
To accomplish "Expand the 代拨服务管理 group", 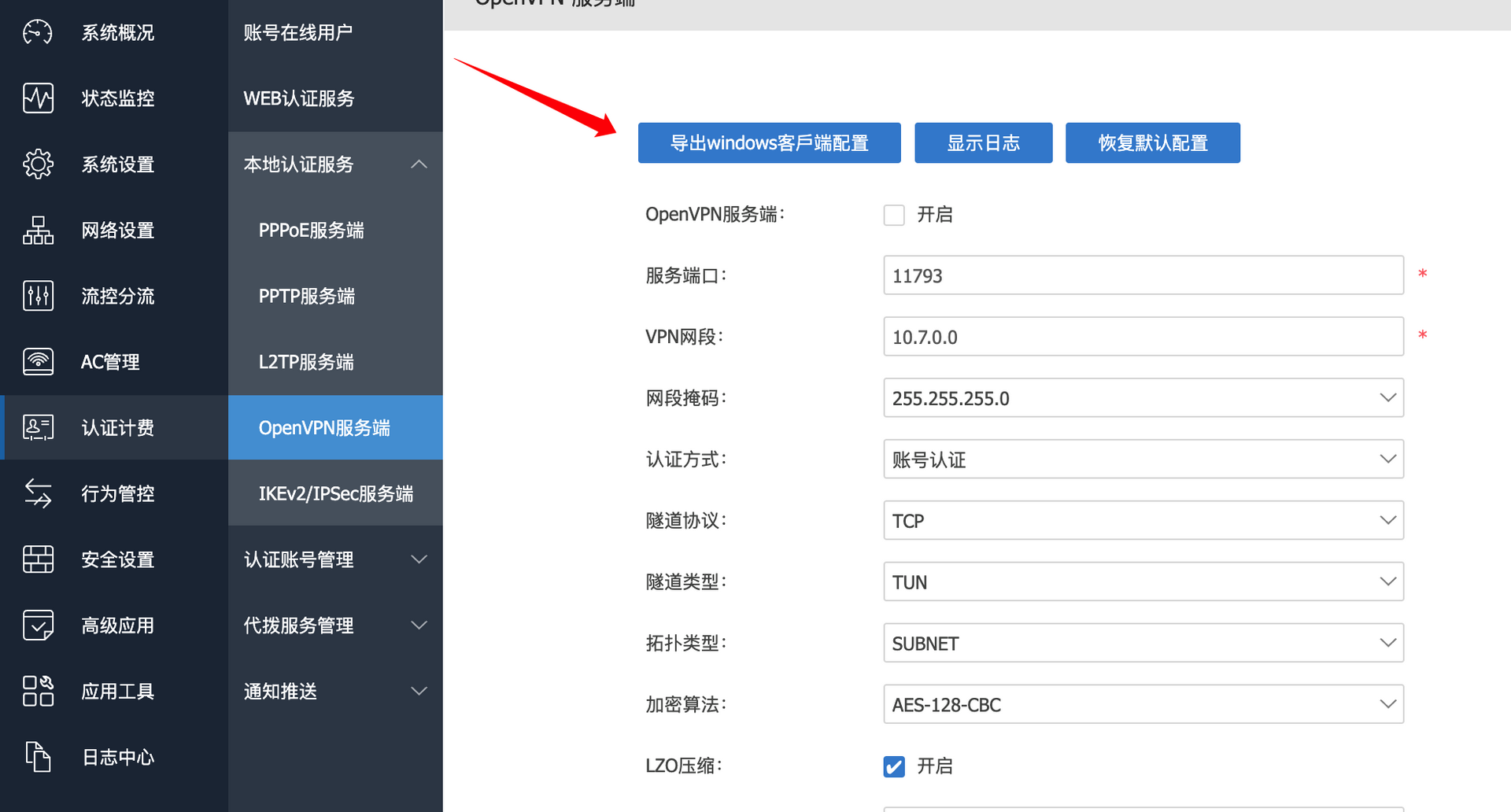I will [335, 626].
